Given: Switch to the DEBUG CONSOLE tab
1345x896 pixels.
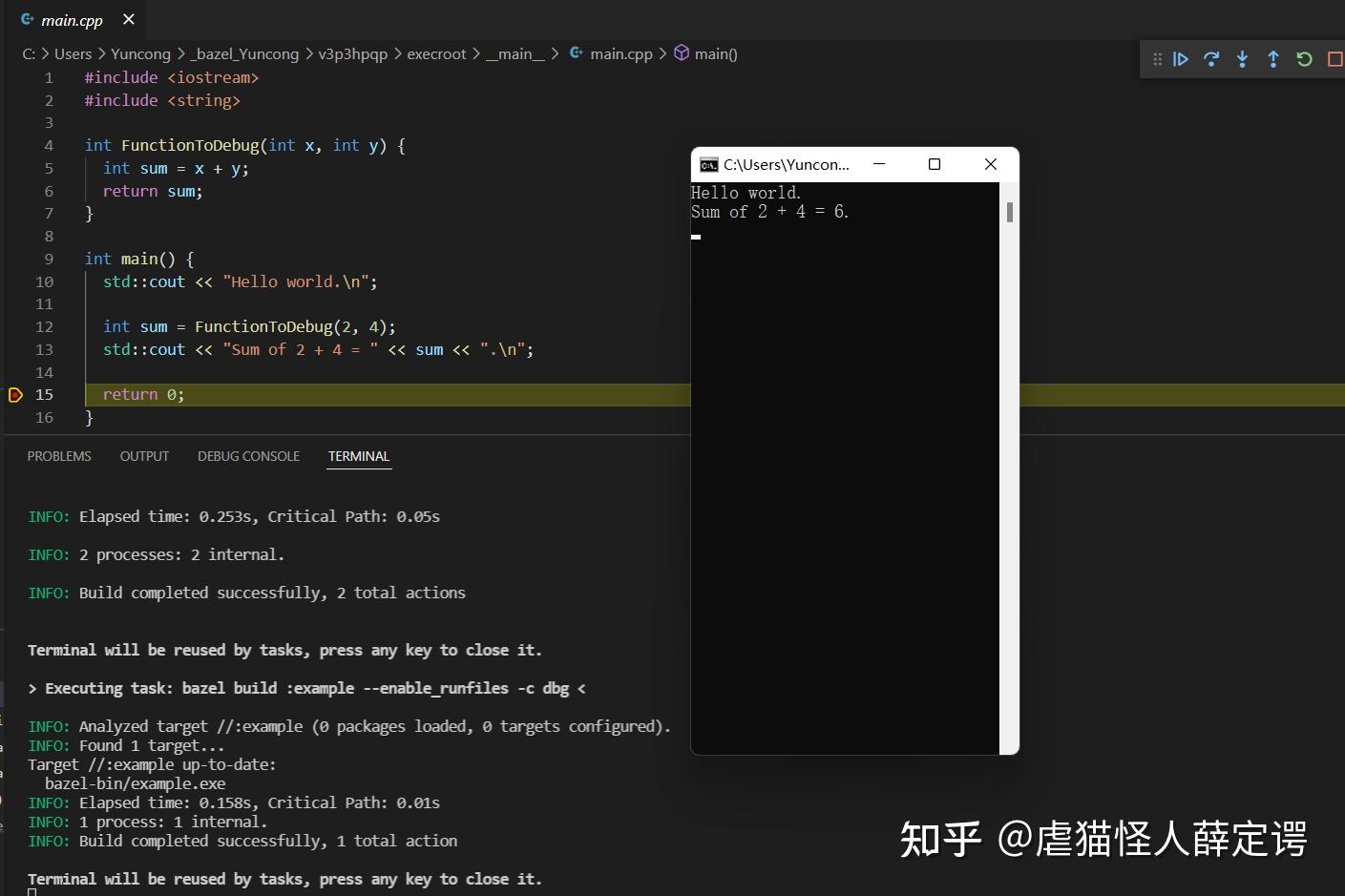Looking at the screenshot, I should point(248,456).
